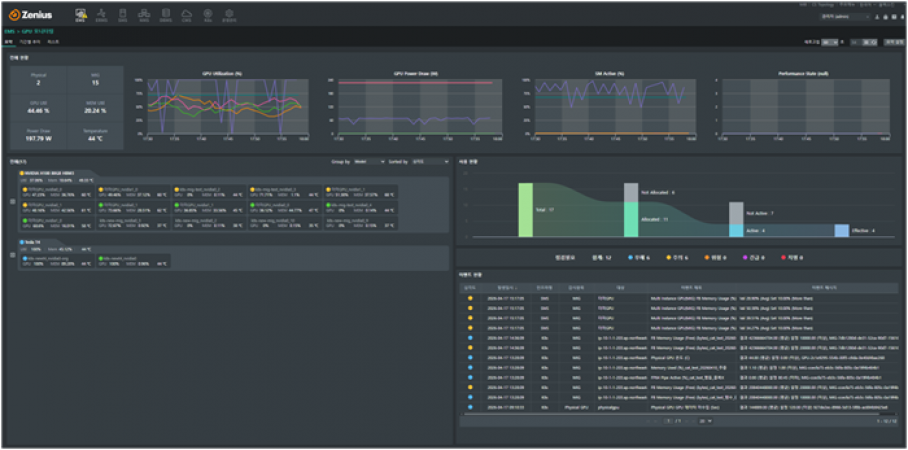Open the highlighted EMS module icon
Image resolution: width=908 pixels, height=450 pixels.
tap(81, 15)
